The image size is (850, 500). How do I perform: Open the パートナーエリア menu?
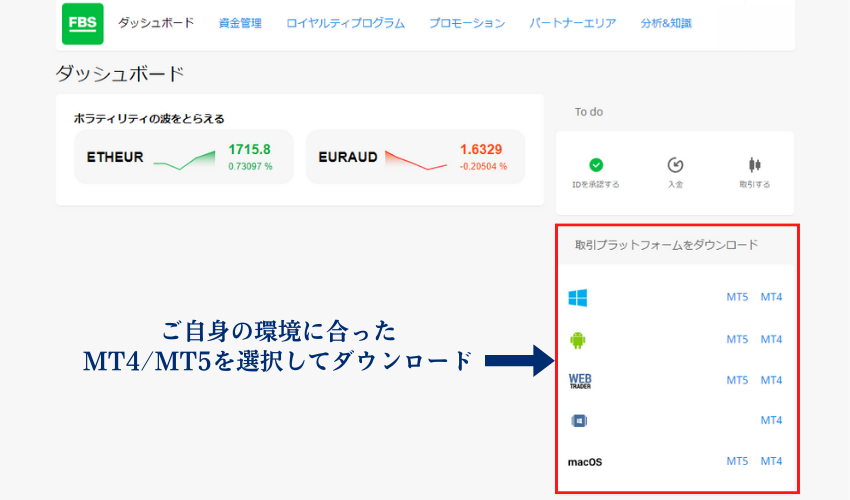pos(572,23)
